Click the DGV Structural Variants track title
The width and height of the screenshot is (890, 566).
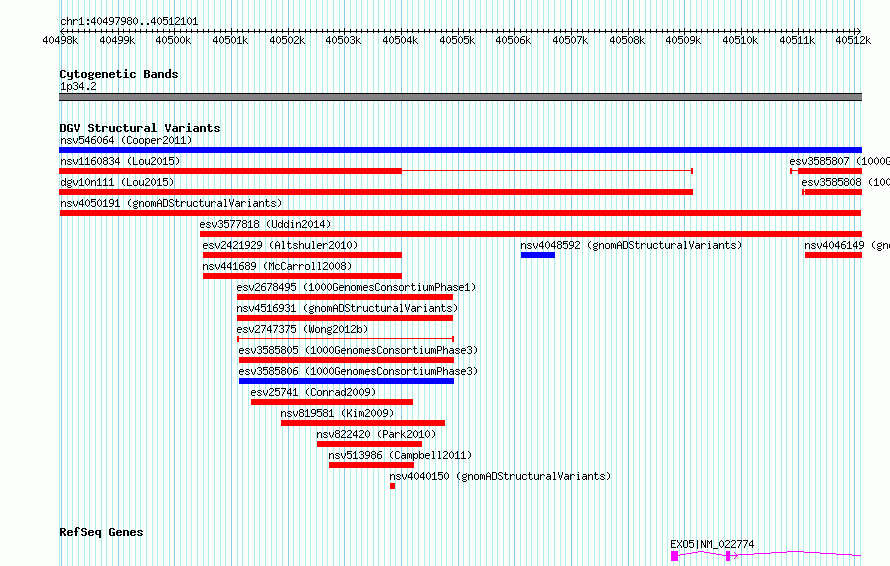point(140,128)
